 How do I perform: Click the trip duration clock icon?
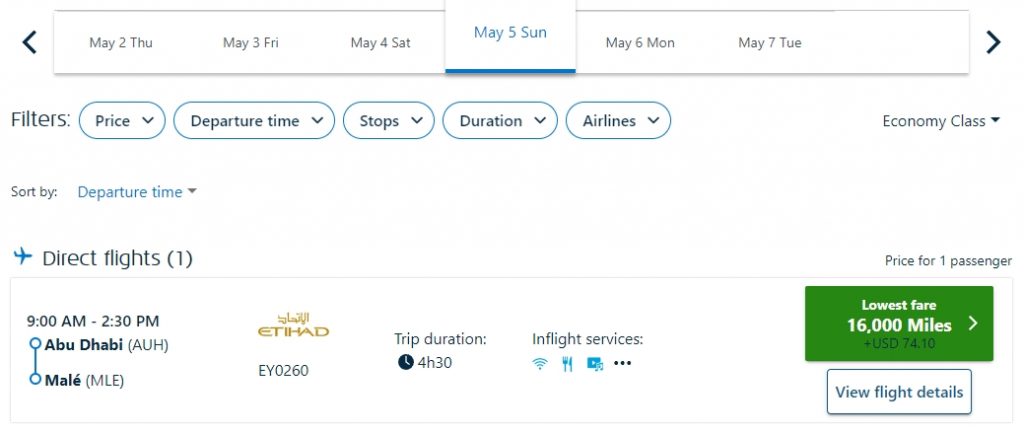pos(405,362)
